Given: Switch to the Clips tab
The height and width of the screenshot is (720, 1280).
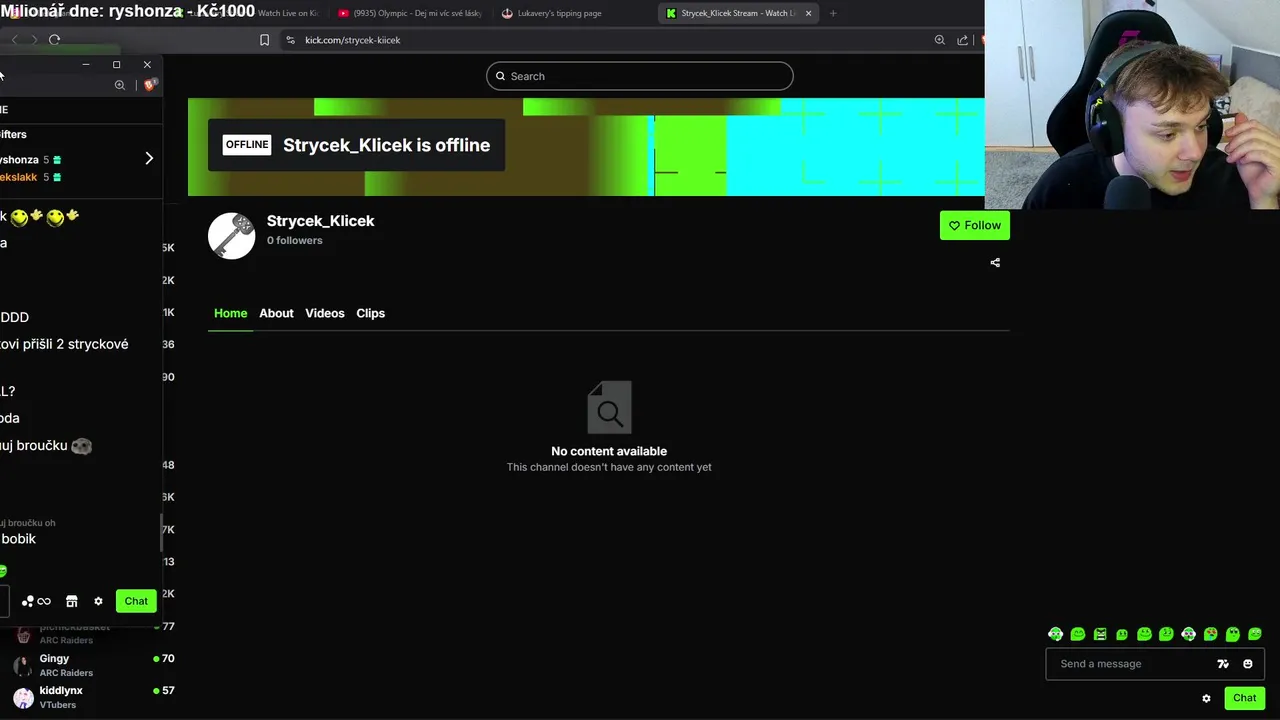Looking at the screenshot, I should pos(370,313).
